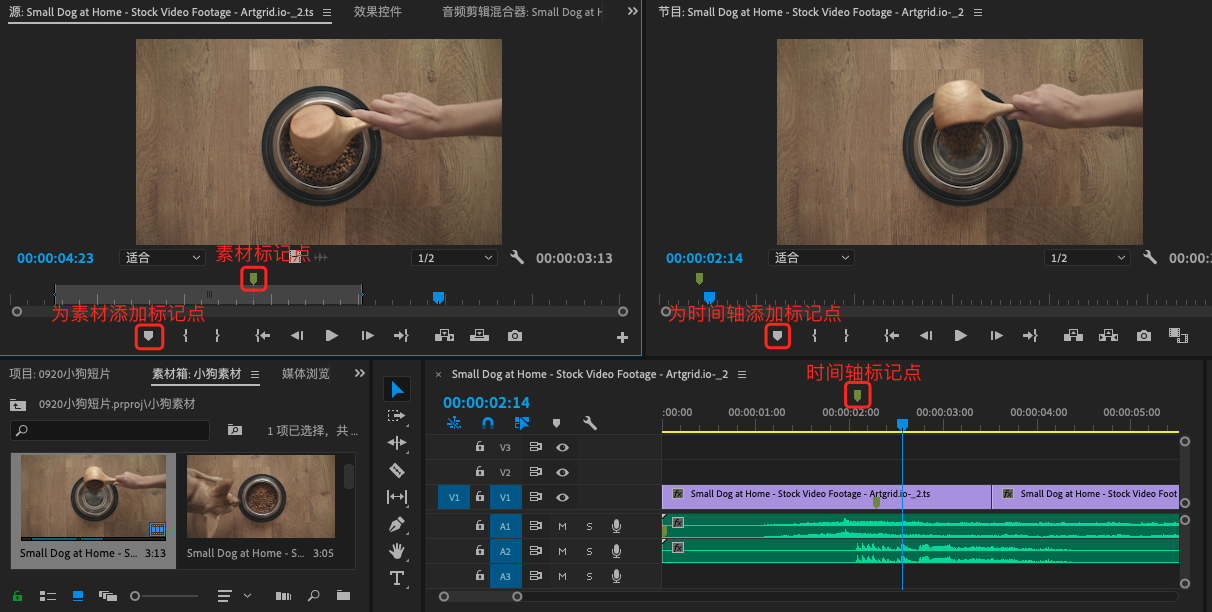Pick the Hand tool

coord(397,551)
